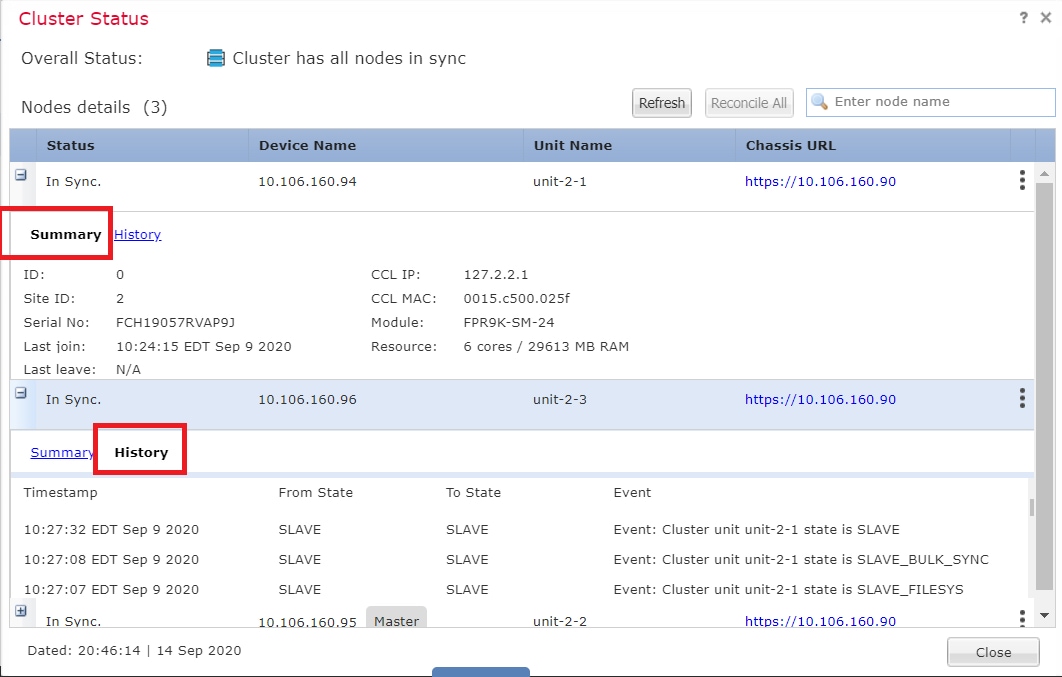
Task: Open the kebab menu for unit-2-3
Action: point(1022,398)
